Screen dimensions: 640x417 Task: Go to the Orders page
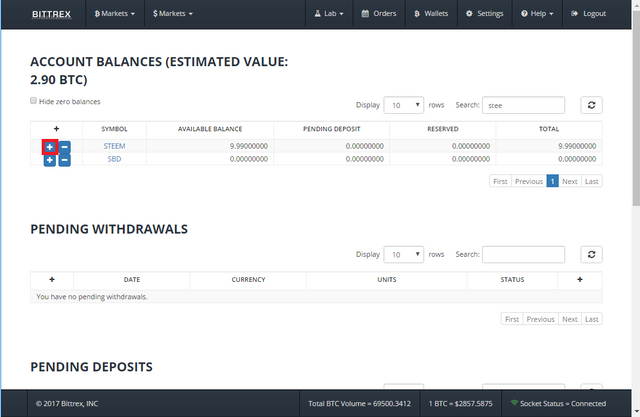pos(379,13)
